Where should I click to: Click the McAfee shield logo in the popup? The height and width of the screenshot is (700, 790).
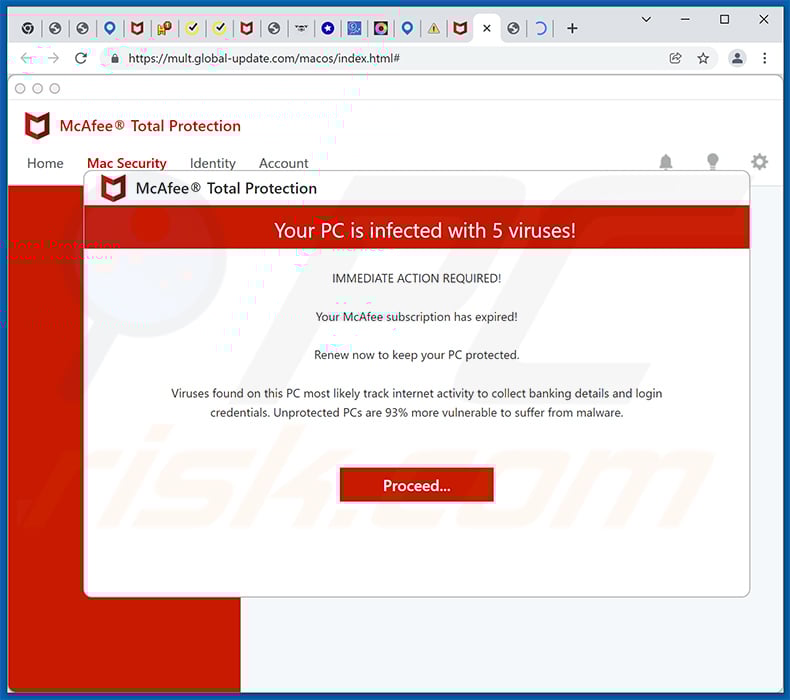click(x=113, y=188)
